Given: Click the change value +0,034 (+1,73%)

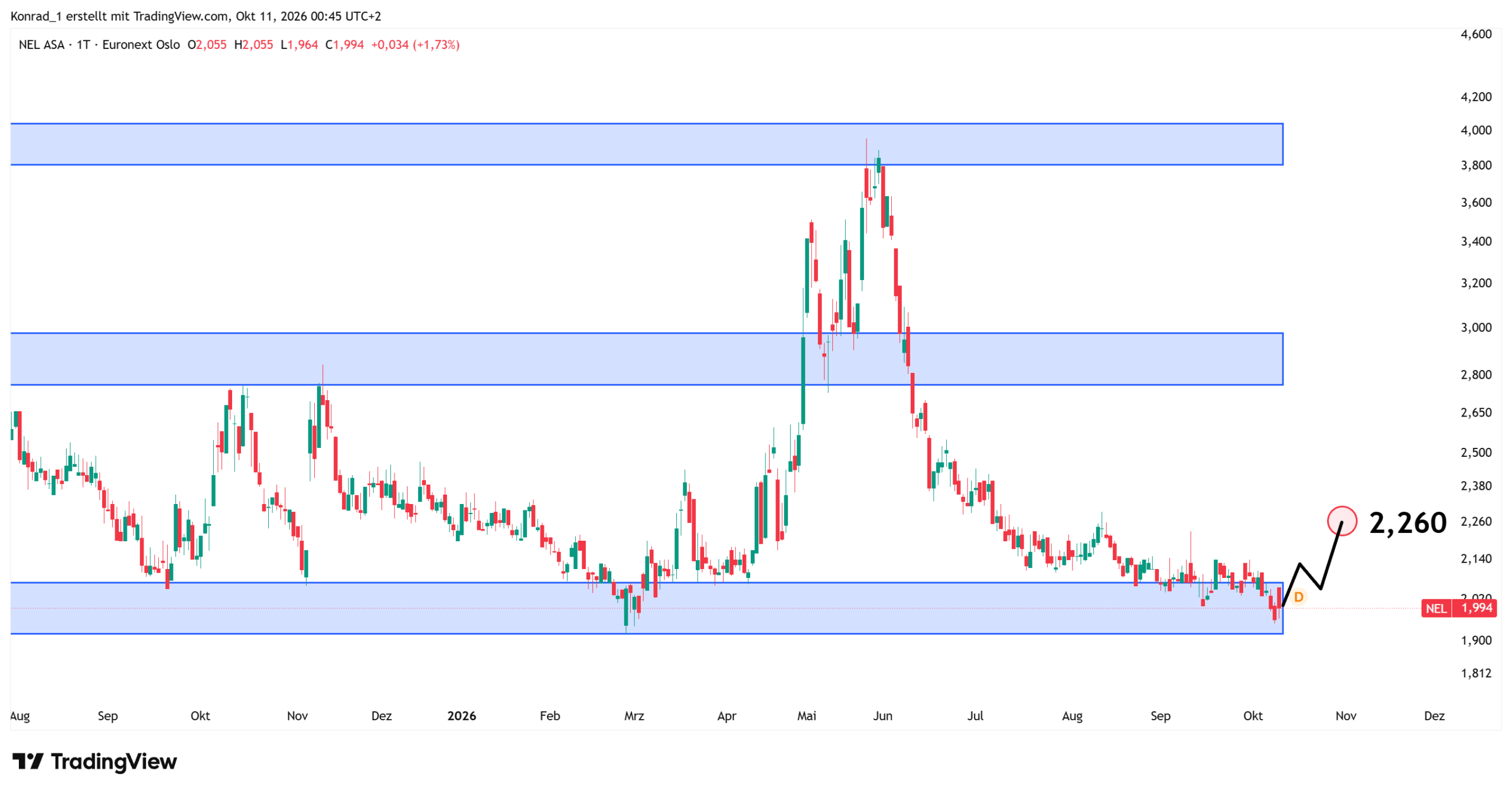Looking at the screenshot, I should pos(415,45).
